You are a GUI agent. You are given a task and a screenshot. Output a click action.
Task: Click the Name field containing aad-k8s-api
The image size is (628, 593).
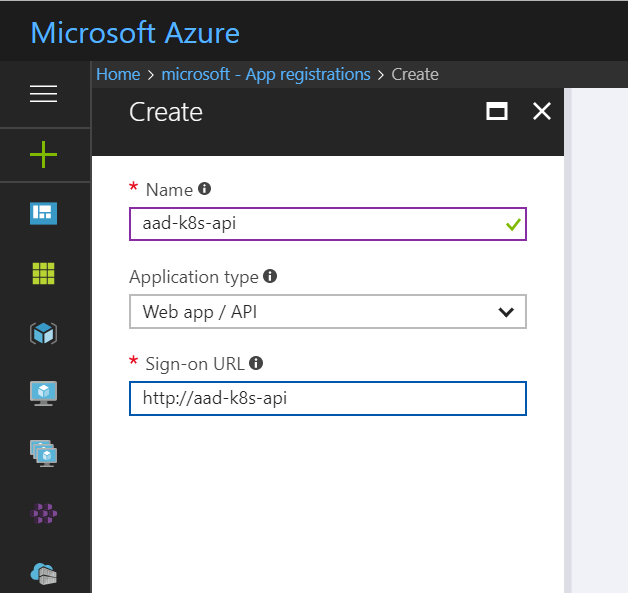[315, 224]
